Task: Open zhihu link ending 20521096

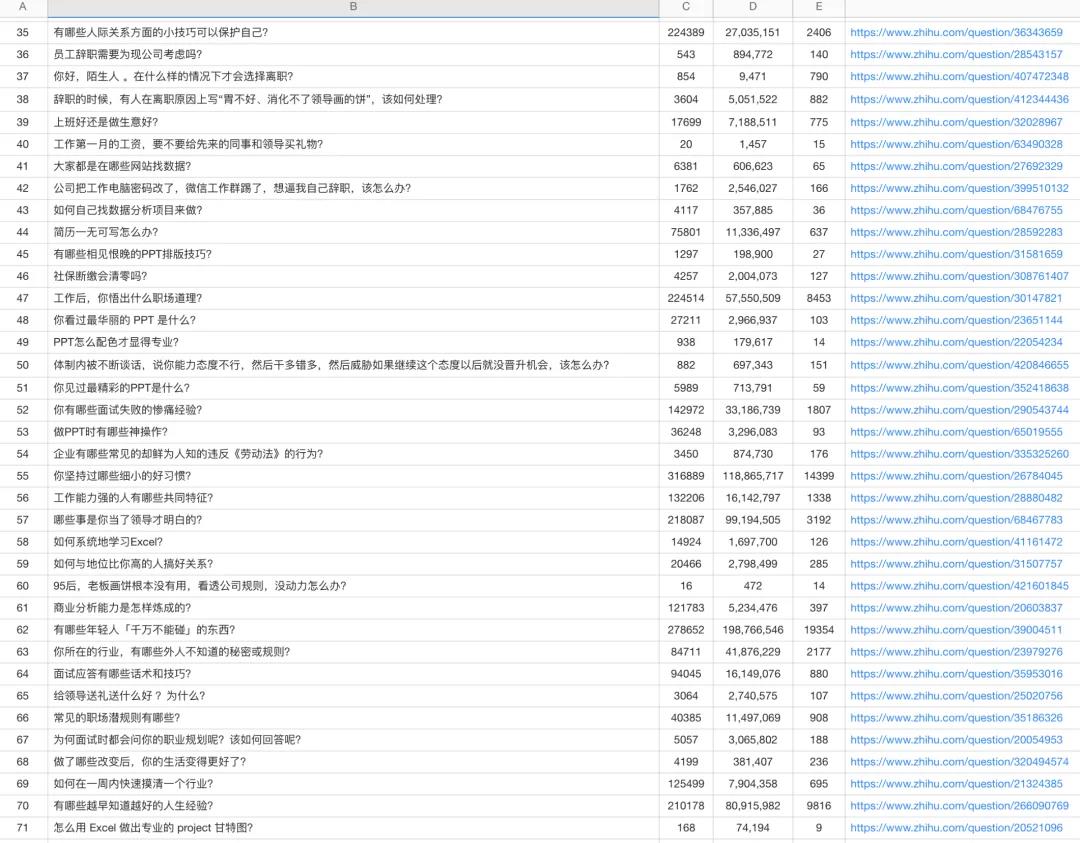Action: click(956, 828)
